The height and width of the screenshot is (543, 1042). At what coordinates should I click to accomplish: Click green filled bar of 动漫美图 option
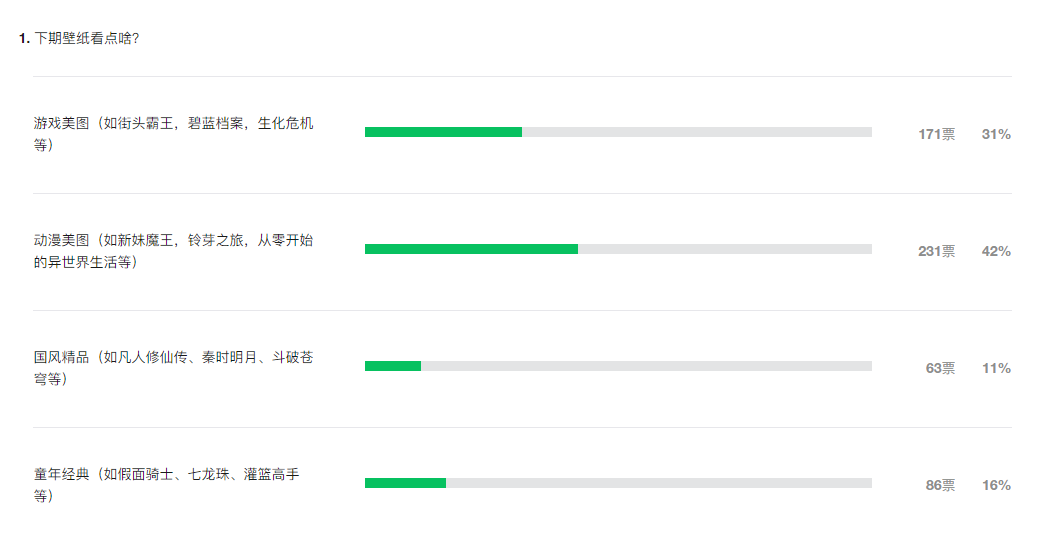click(471, 249)
